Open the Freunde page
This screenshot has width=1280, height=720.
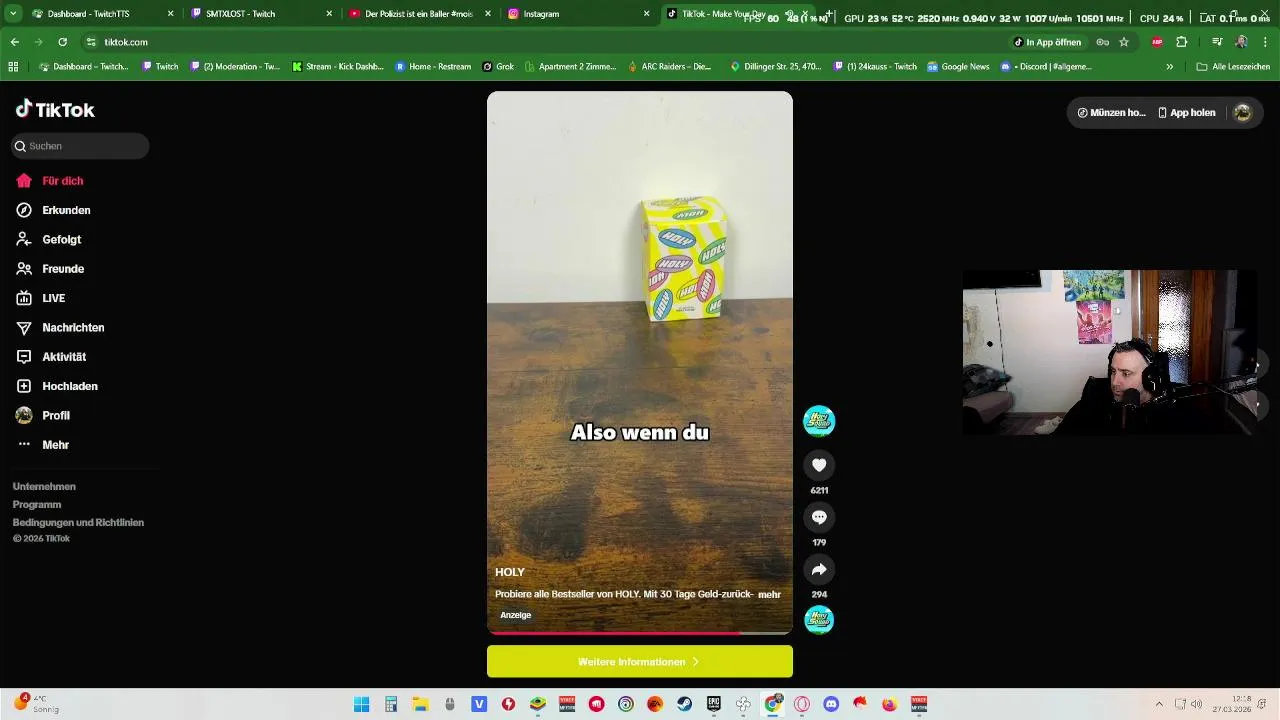50,269
